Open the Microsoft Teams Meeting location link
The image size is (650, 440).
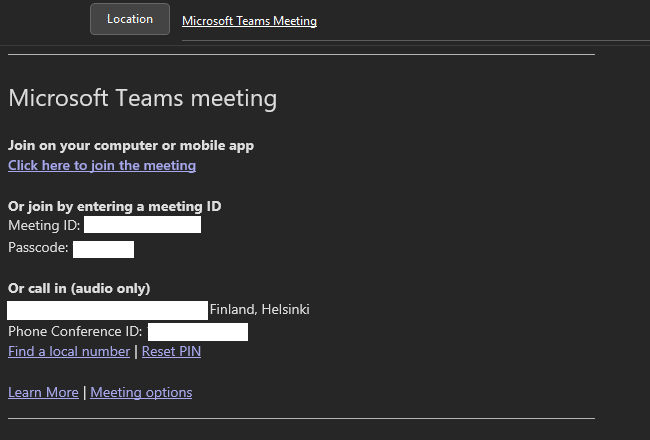[x=249, y=21]
